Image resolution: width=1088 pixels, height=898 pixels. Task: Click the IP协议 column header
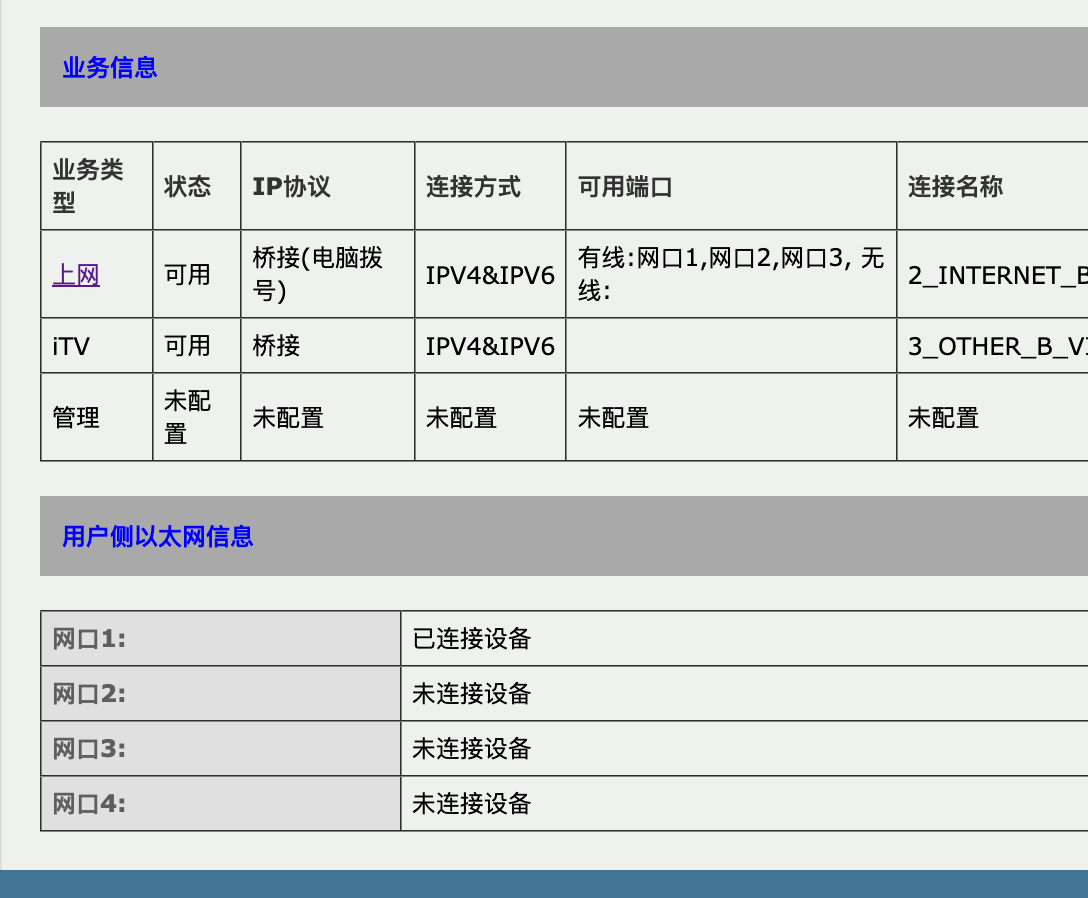coord(291,187)
